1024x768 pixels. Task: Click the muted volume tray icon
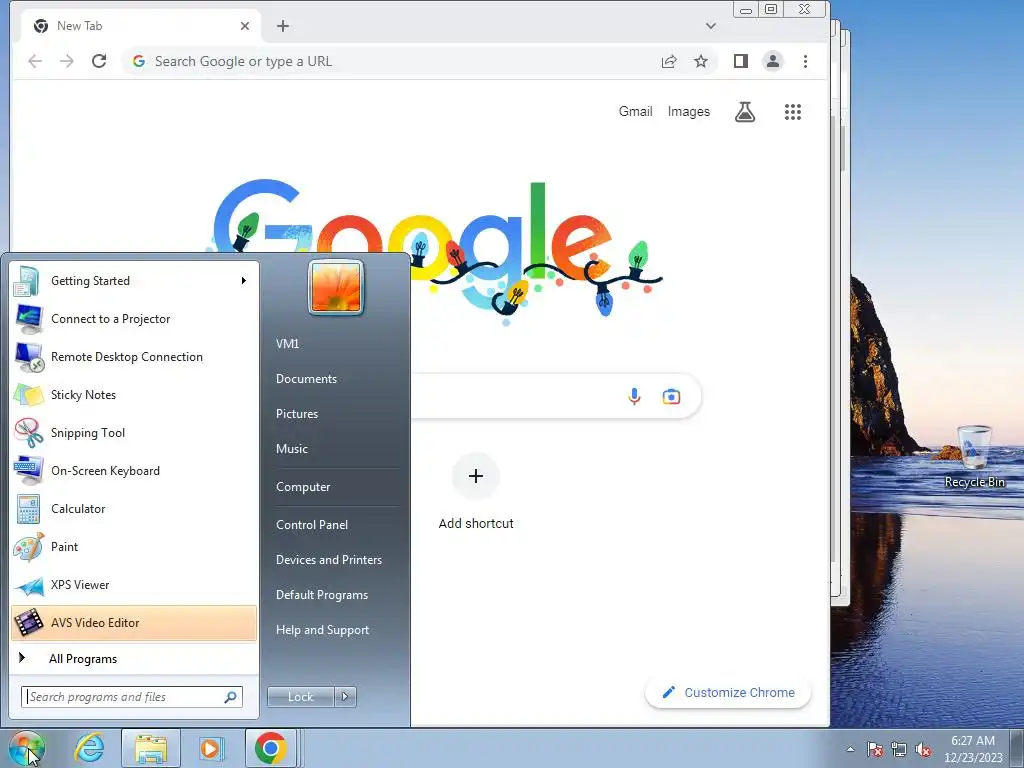(x=923, y=749)
